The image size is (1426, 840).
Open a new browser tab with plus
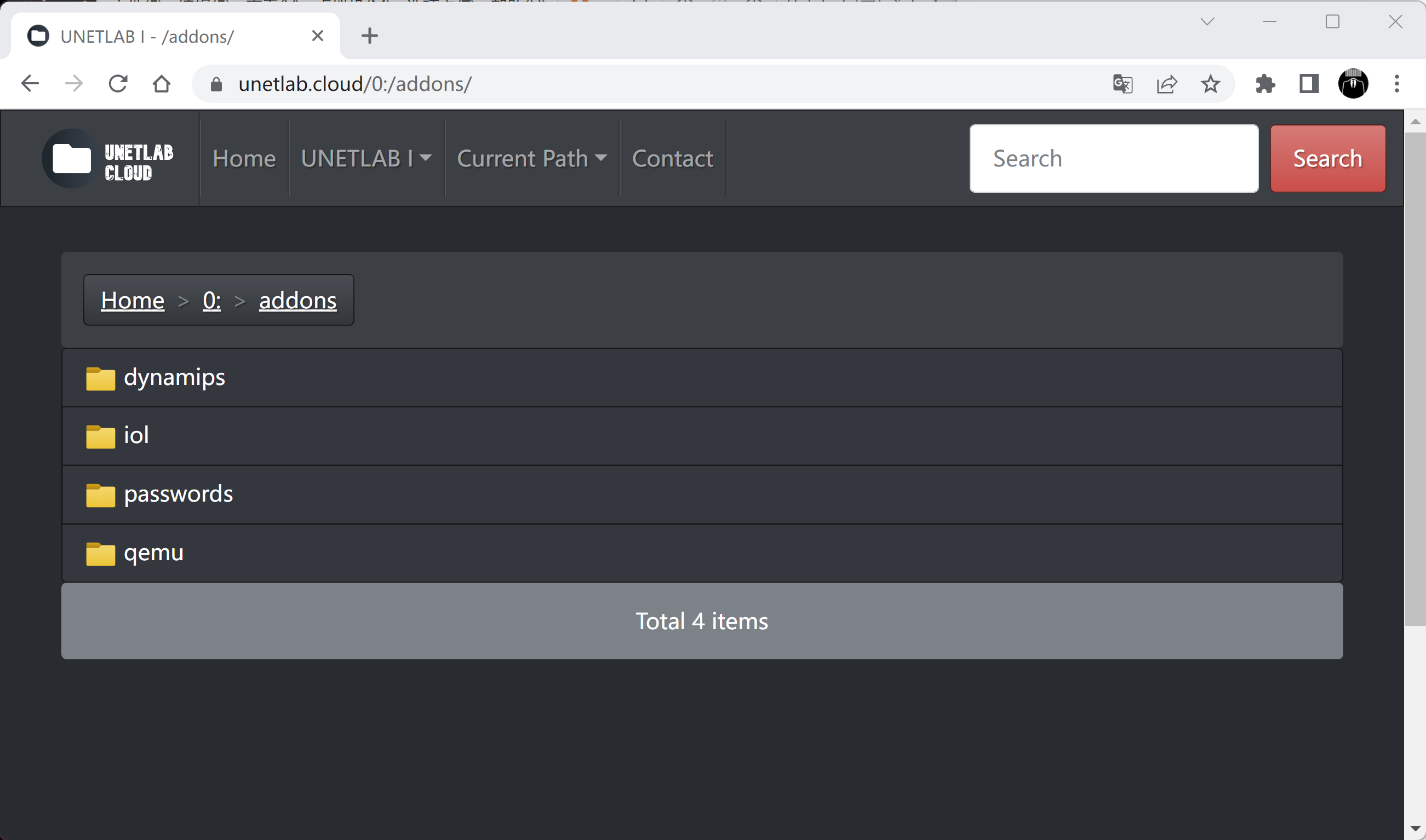pyautogui.click(x=370, y=36)
